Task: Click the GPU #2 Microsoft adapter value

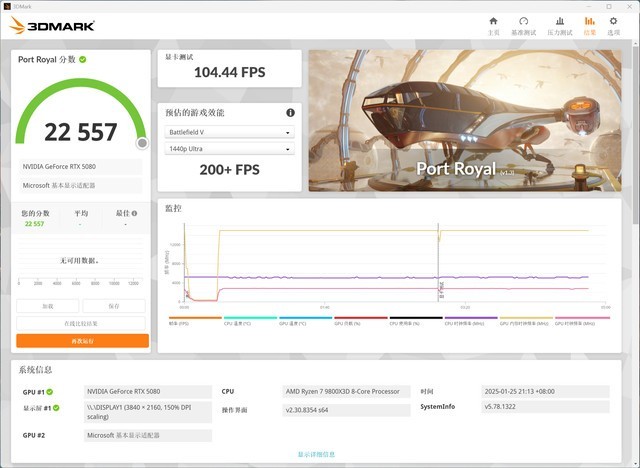Action: tap(148, 435)
